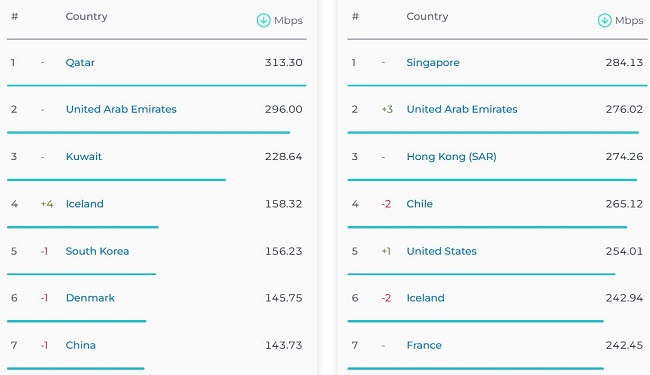The height and width of the screenshot is (375, 650).
Task: Select the 284.13 Mbps value
Action: tap(624, 63)
